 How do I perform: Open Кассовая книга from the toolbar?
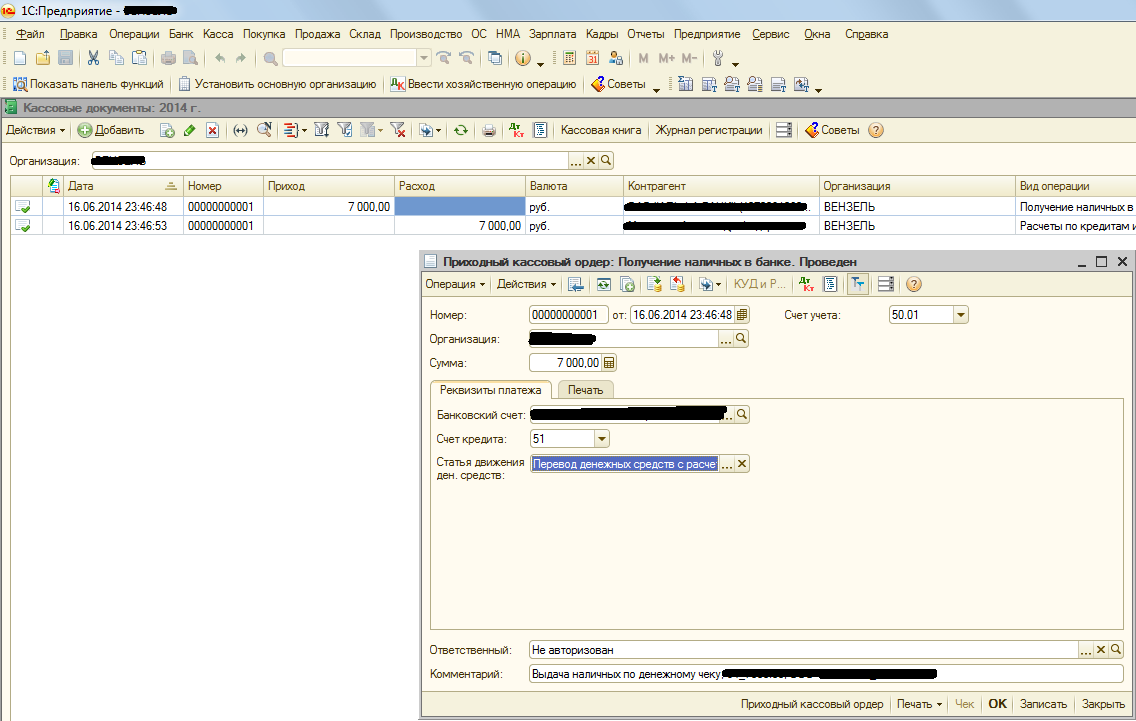(x=600, y=130)
